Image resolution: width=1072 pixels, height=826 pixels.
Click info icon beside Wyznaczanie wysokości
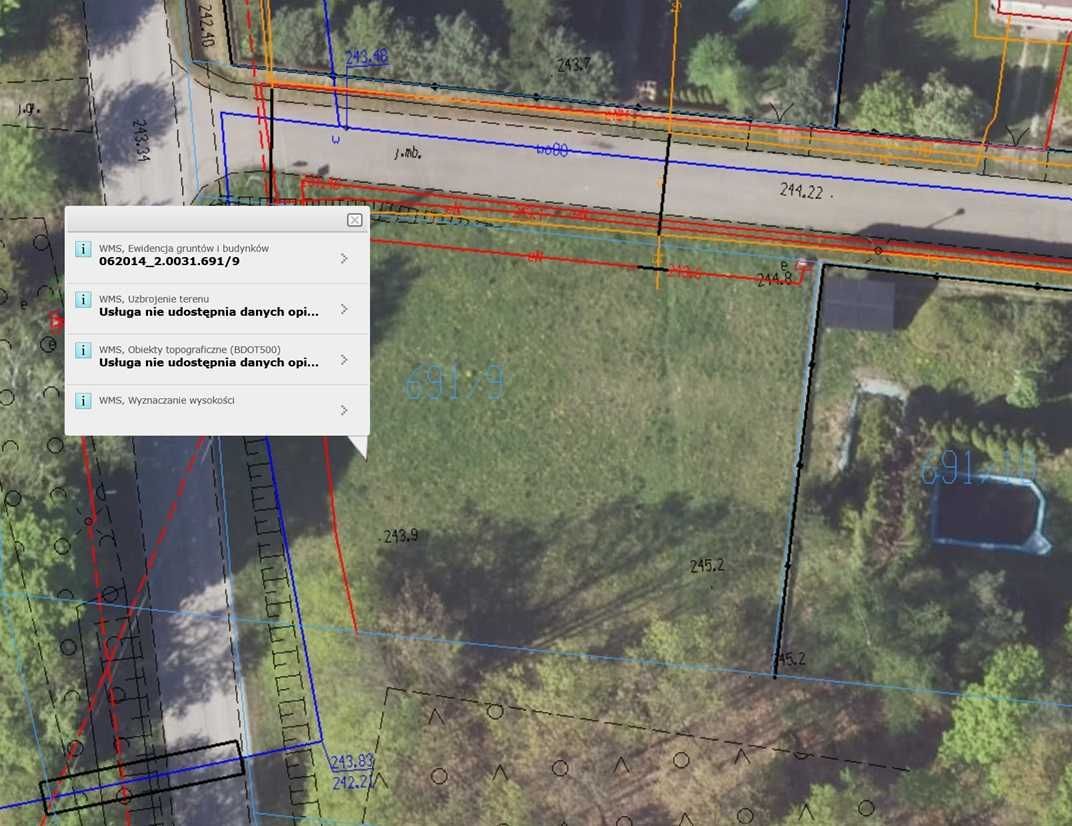pos(83,401)
